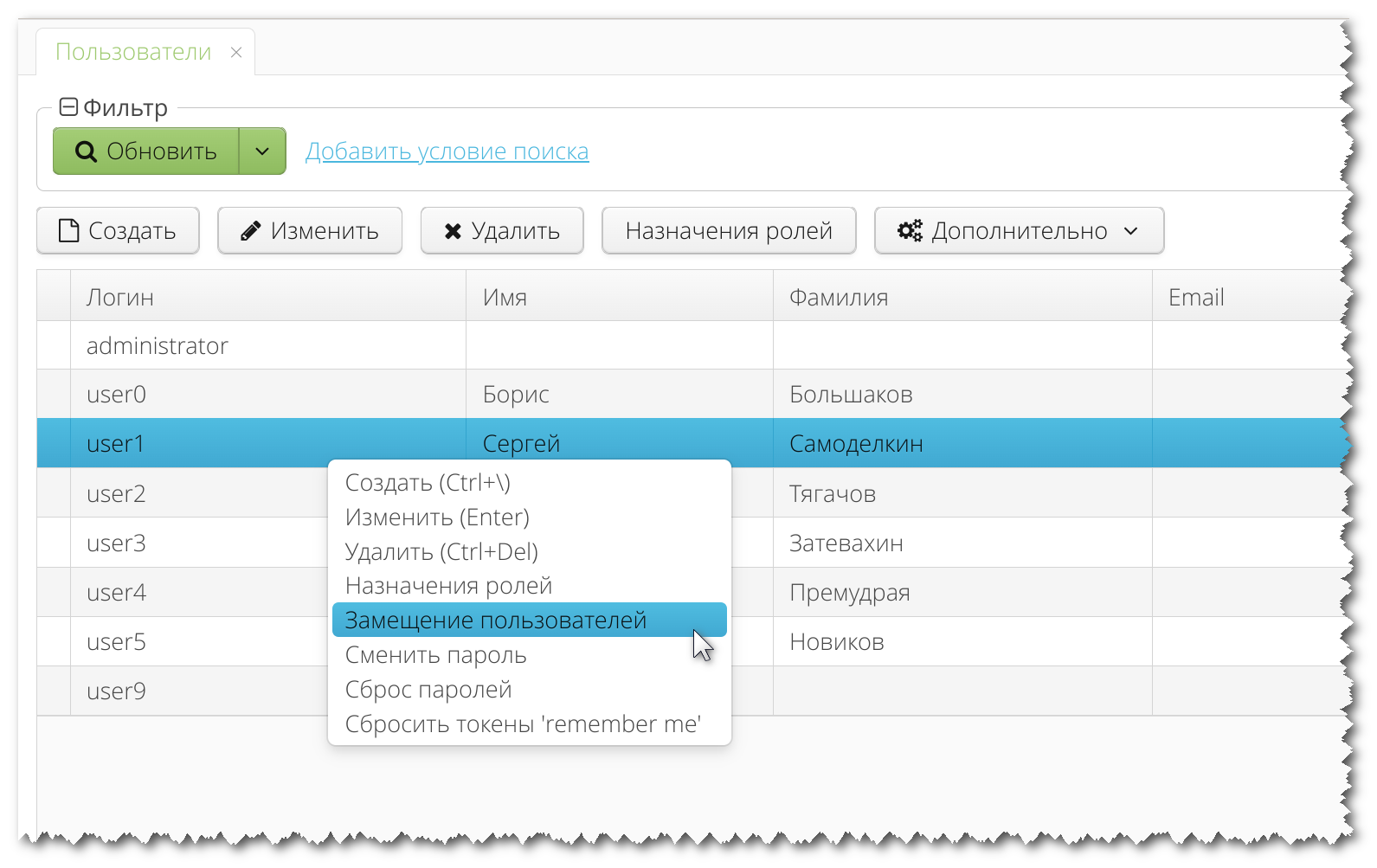Viewport: 1377px width, 868px height.
Task: Click the name Борис
Action: [x=516, y=395]
